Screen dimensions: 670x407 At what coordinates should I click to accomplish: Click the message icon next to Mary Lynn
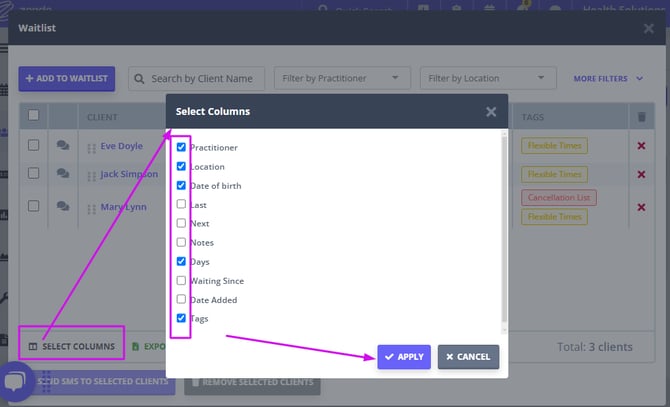63,207
